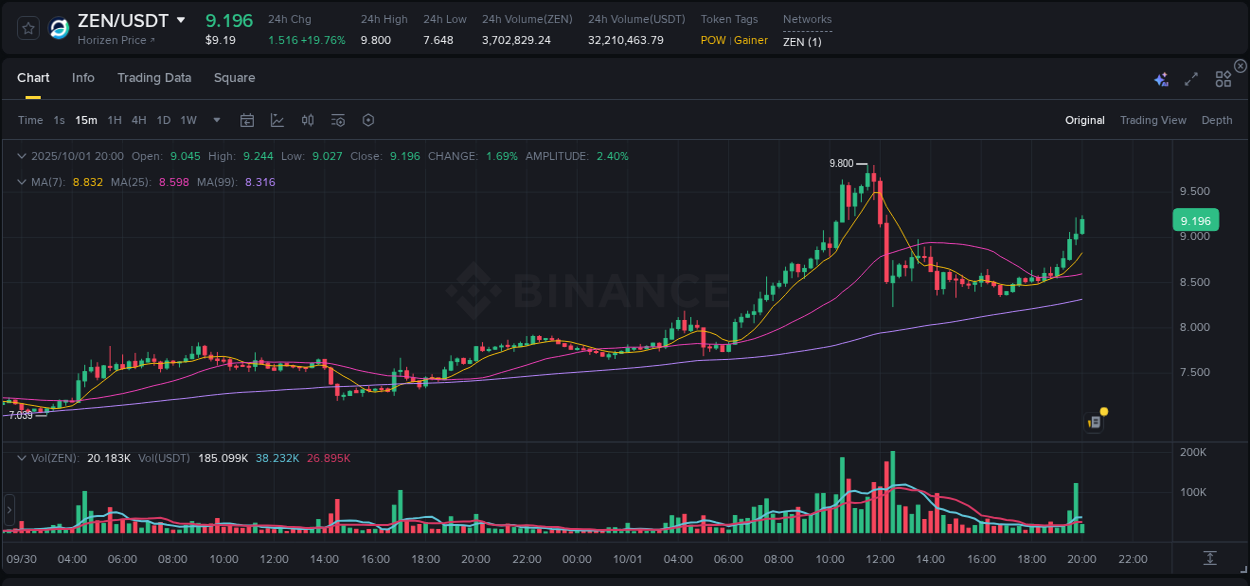Screen dimensions: 1250x586
Task: Click the order book display icon
Action: coord(307,120)
